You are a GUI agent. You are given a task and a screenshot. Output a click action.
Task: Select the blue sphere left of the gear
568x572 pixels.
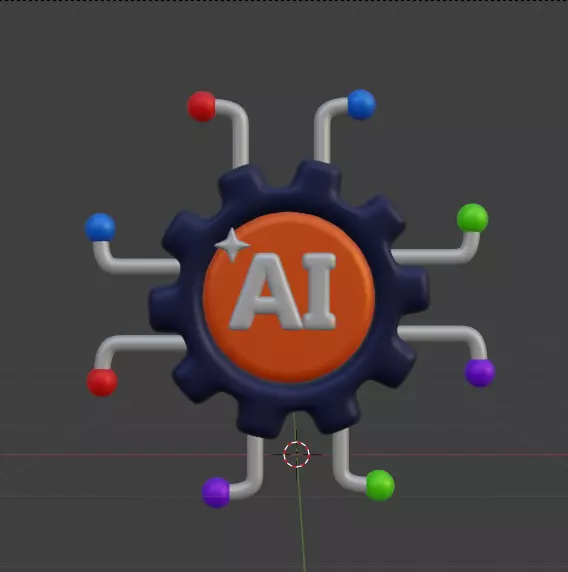click(100, 227)
